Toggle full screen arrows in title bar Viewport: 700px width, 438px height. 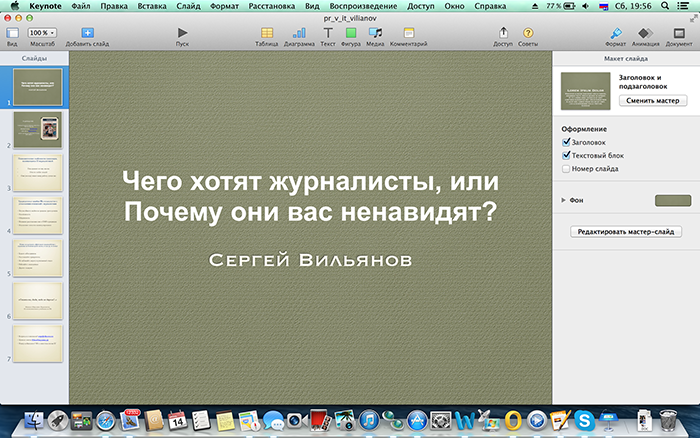[x=693, y=18]
